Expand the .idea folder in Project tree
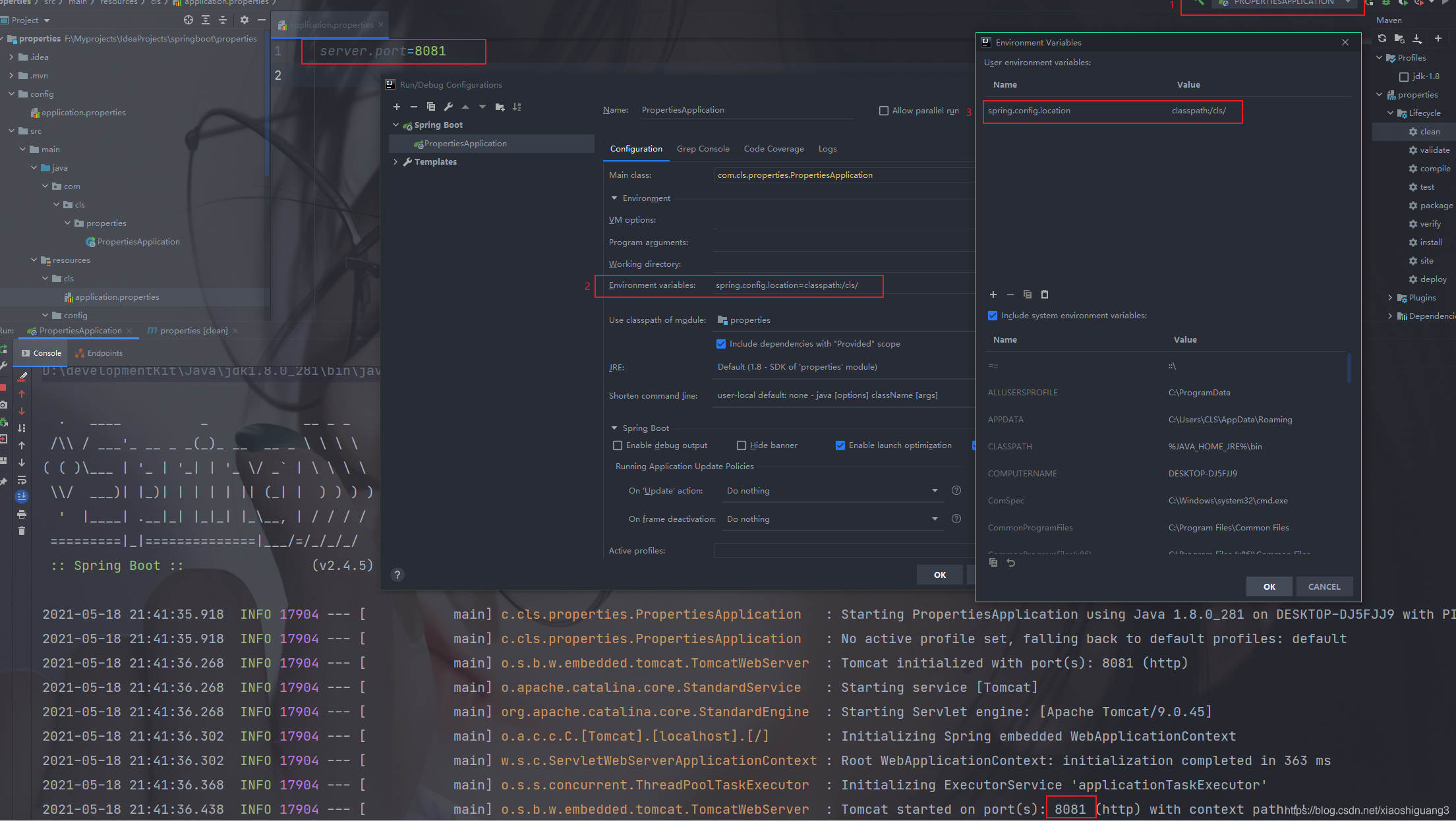The height and width of the screenshot is (823, 1456). coord(11,57)
